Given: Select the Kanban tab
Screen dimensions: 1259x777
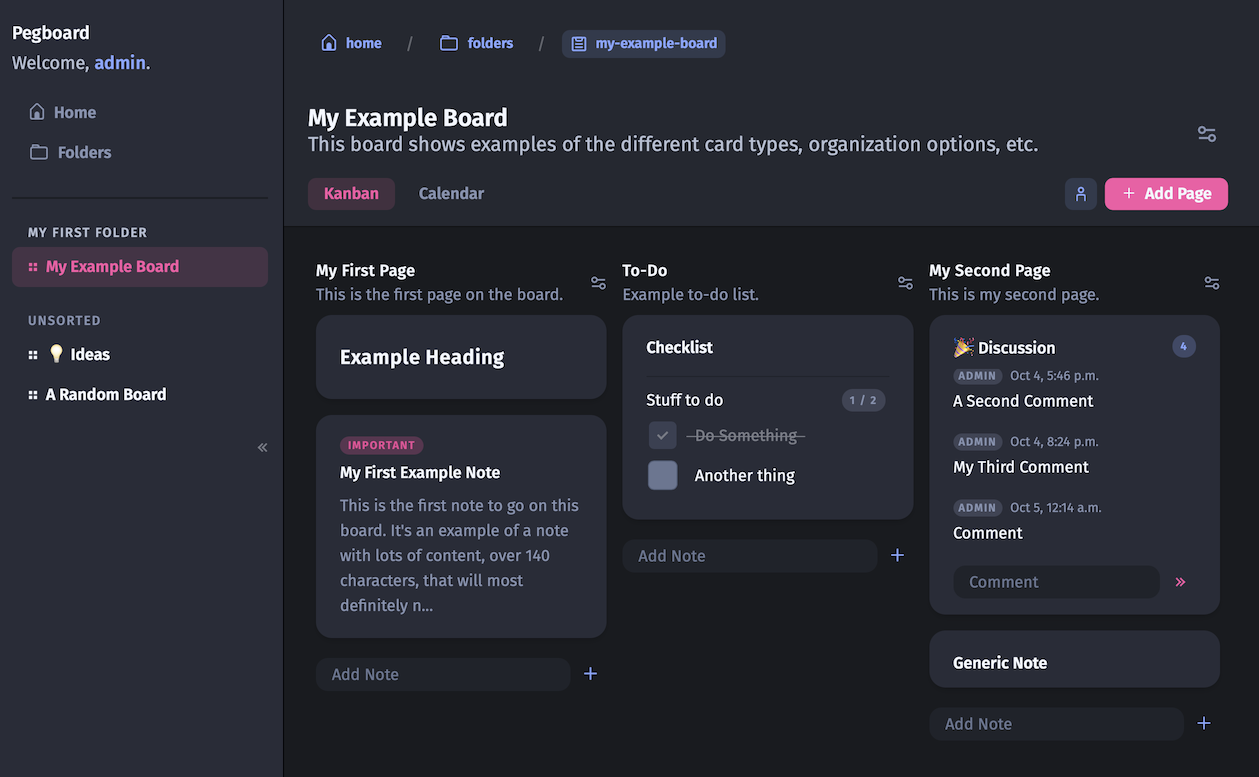Looking at the screenshot, I should point(351,194).
